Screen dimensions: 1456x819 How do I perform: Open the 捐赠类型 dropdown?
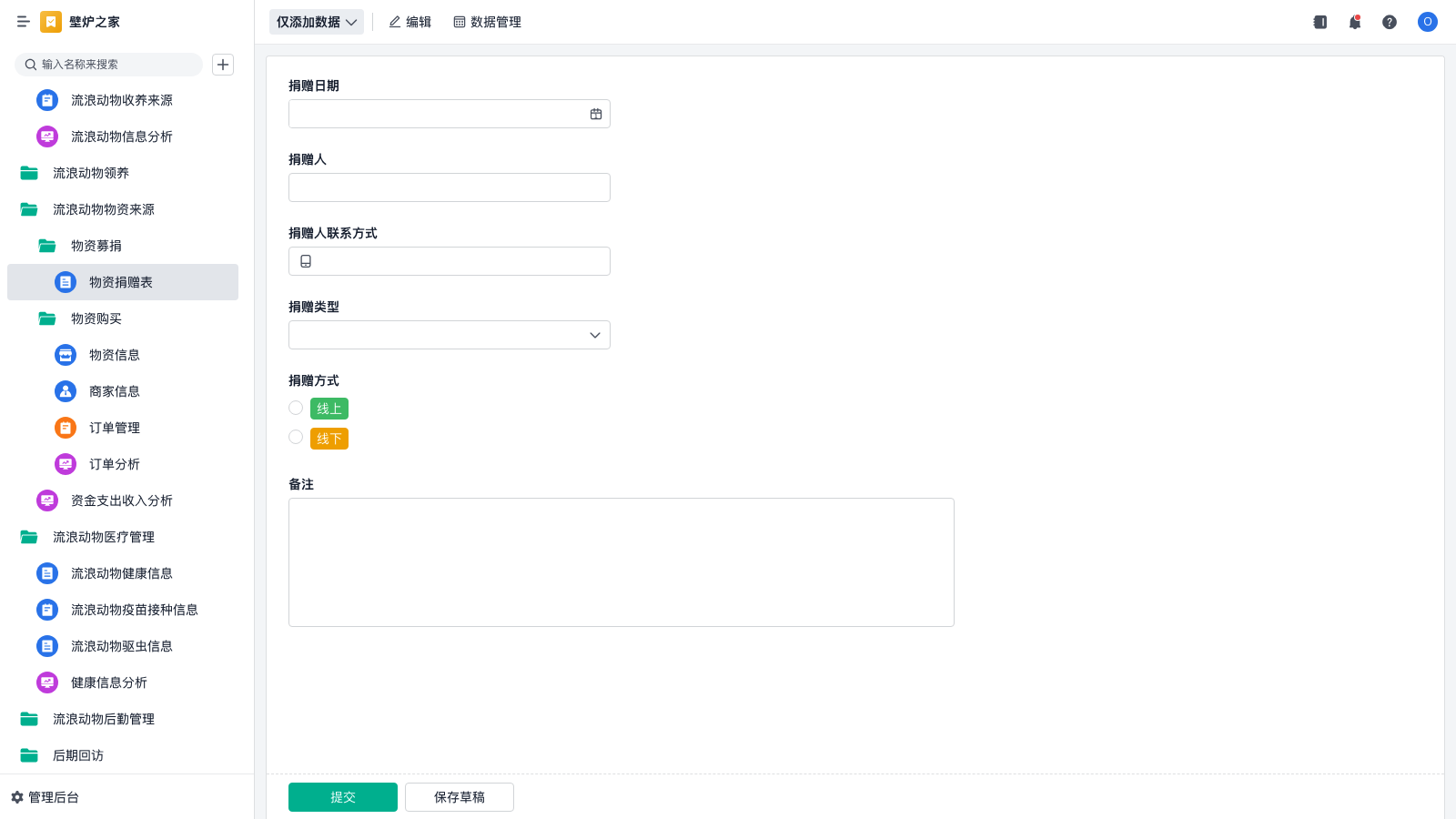449,335
